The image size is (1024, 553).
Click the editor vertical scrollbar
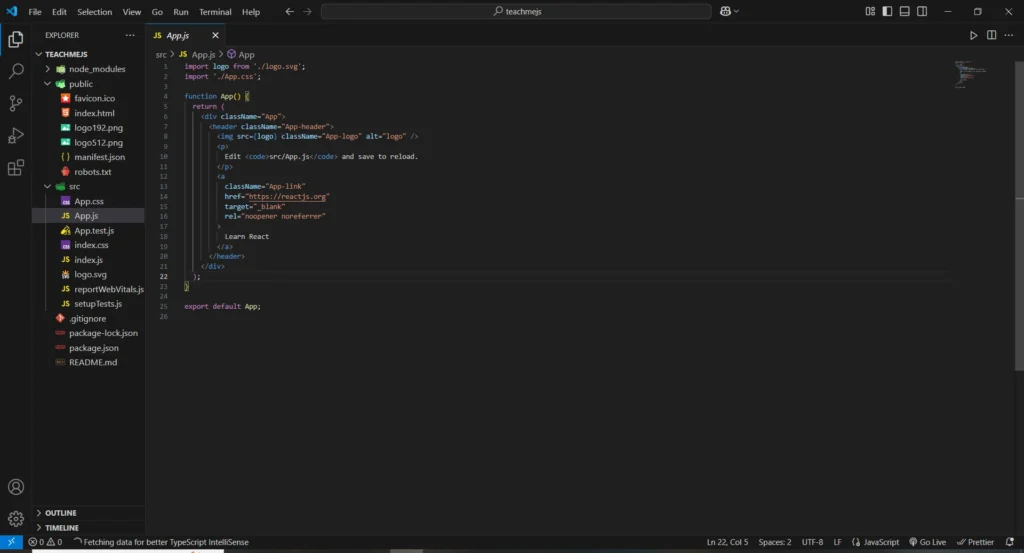[1019, 215]
